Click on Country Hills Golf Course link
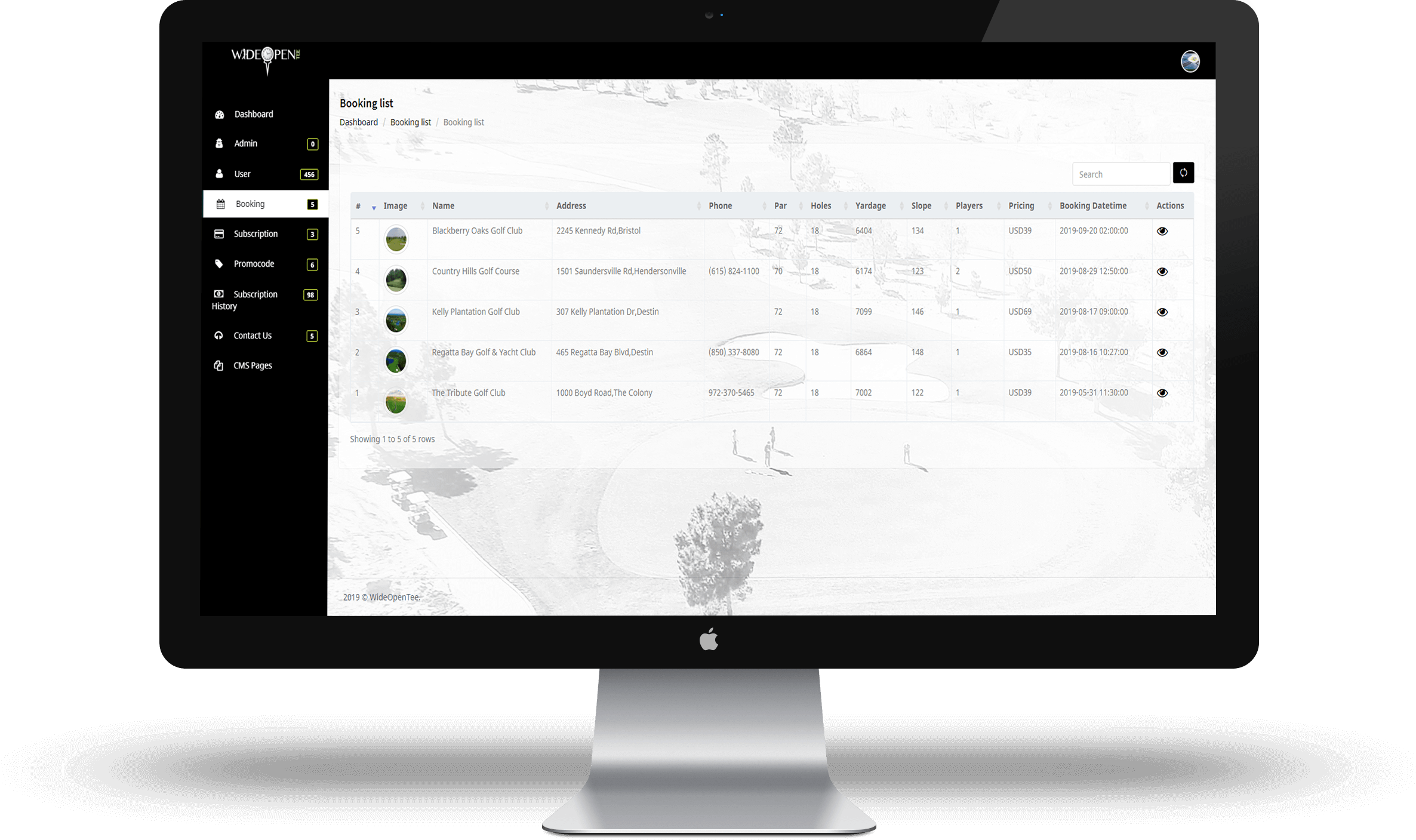 click(x=475, y=271)
